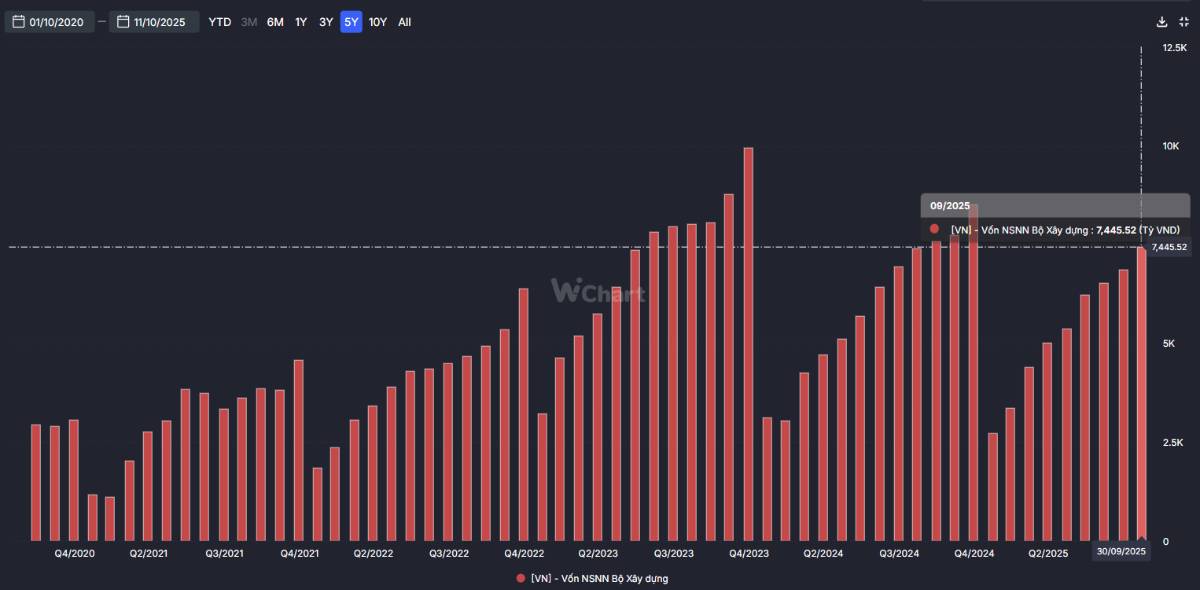Select the 6M range button

274,21
